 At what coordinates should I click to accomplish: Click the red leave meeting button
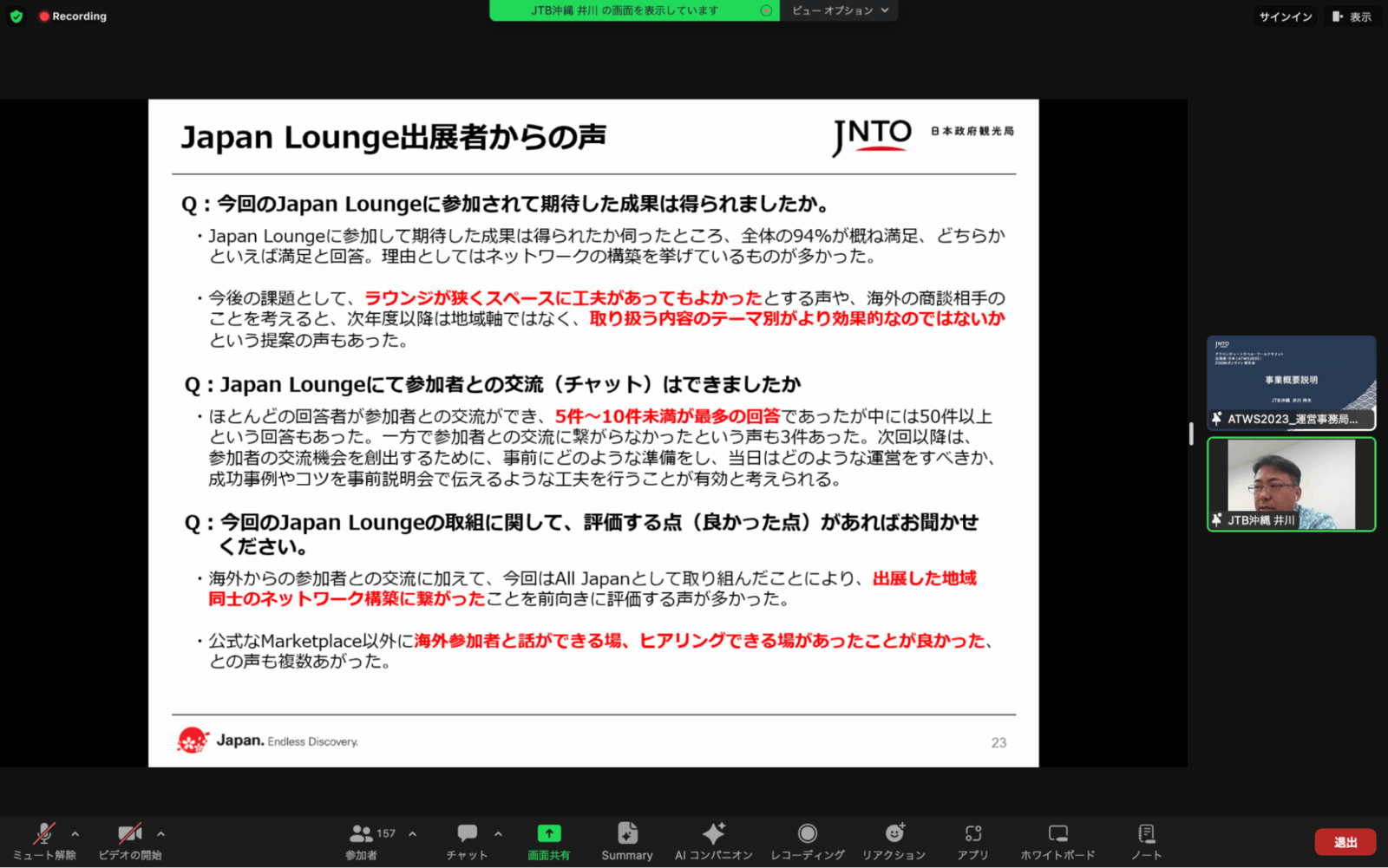pos(1345,842)
